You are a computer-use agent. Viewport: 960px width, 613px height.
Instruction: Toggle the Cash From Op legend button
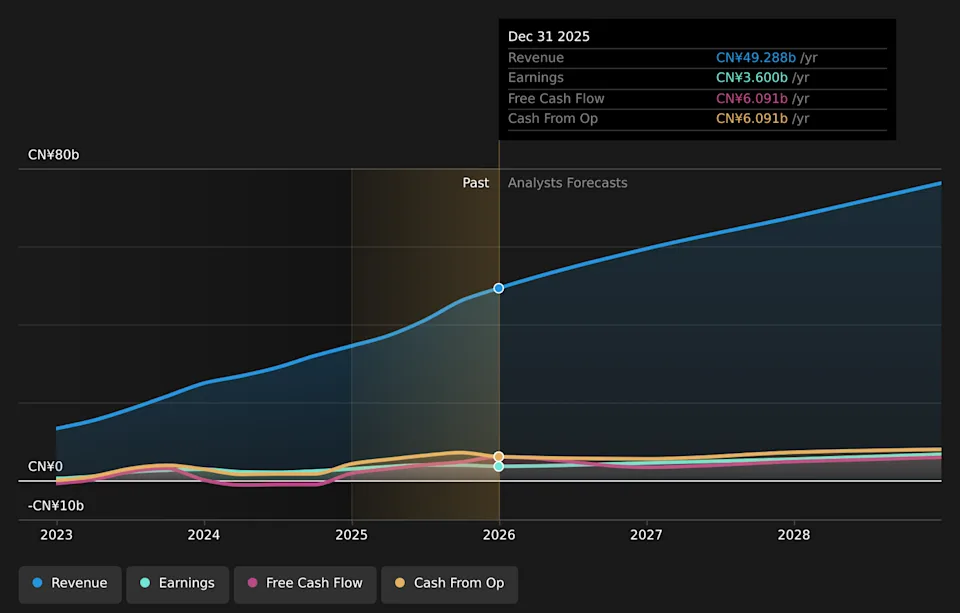[x=449, y=583]
